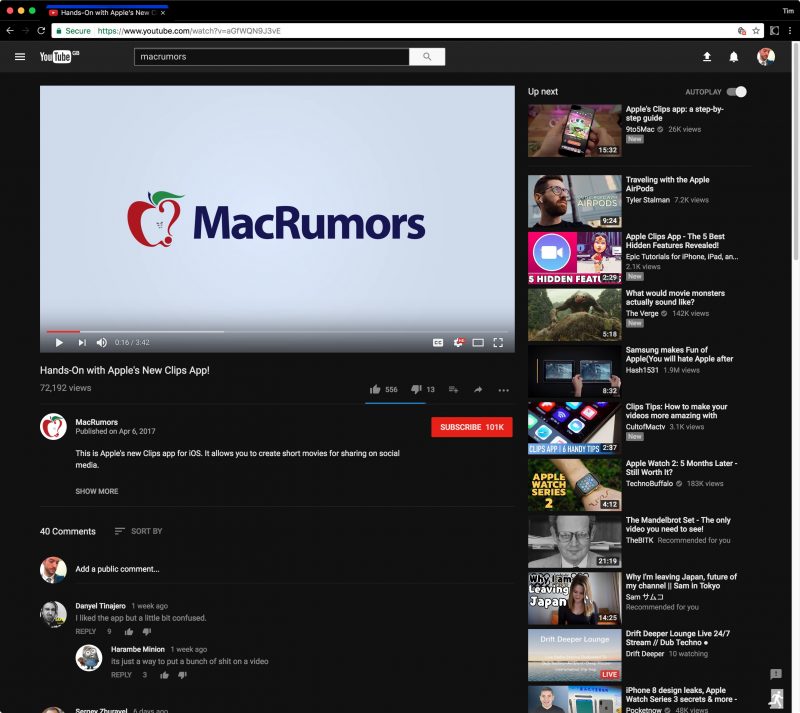Open 9to5Mac channel name
The image size is (800, 713).
point(640,129)
